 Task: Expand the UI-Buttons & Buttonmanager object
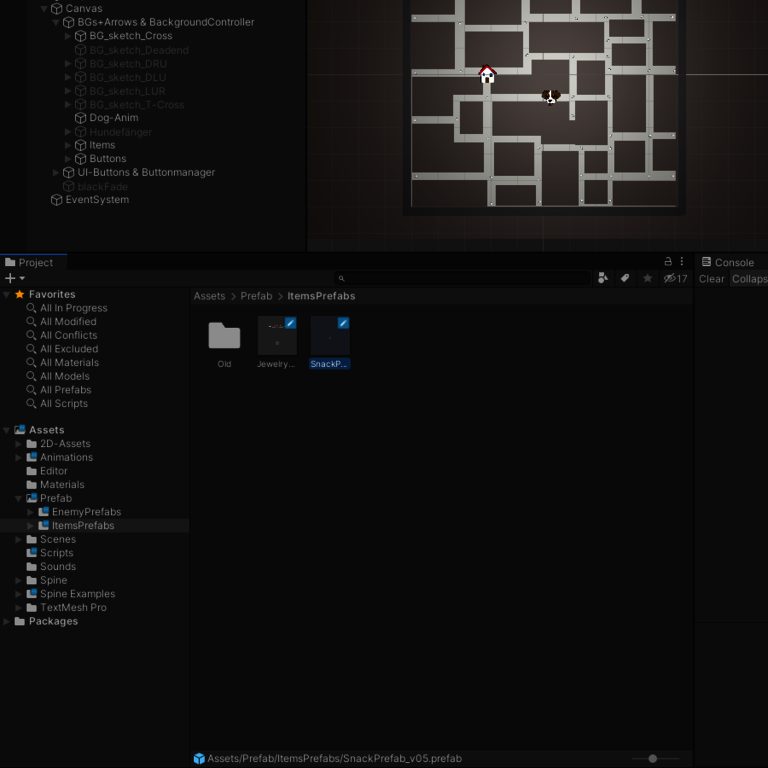[x=56, y=173]
